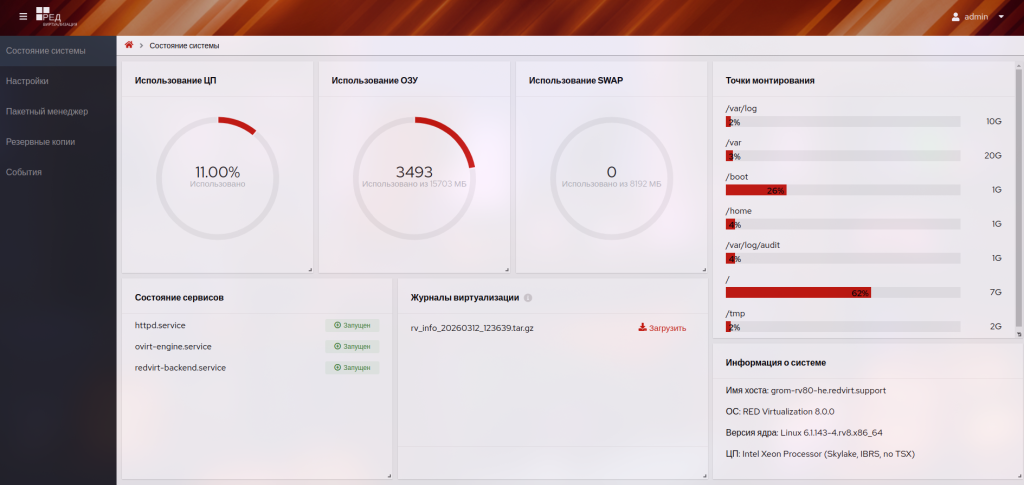
Task: Click the admin user avatar icon
Action: (x=955, y=17)
